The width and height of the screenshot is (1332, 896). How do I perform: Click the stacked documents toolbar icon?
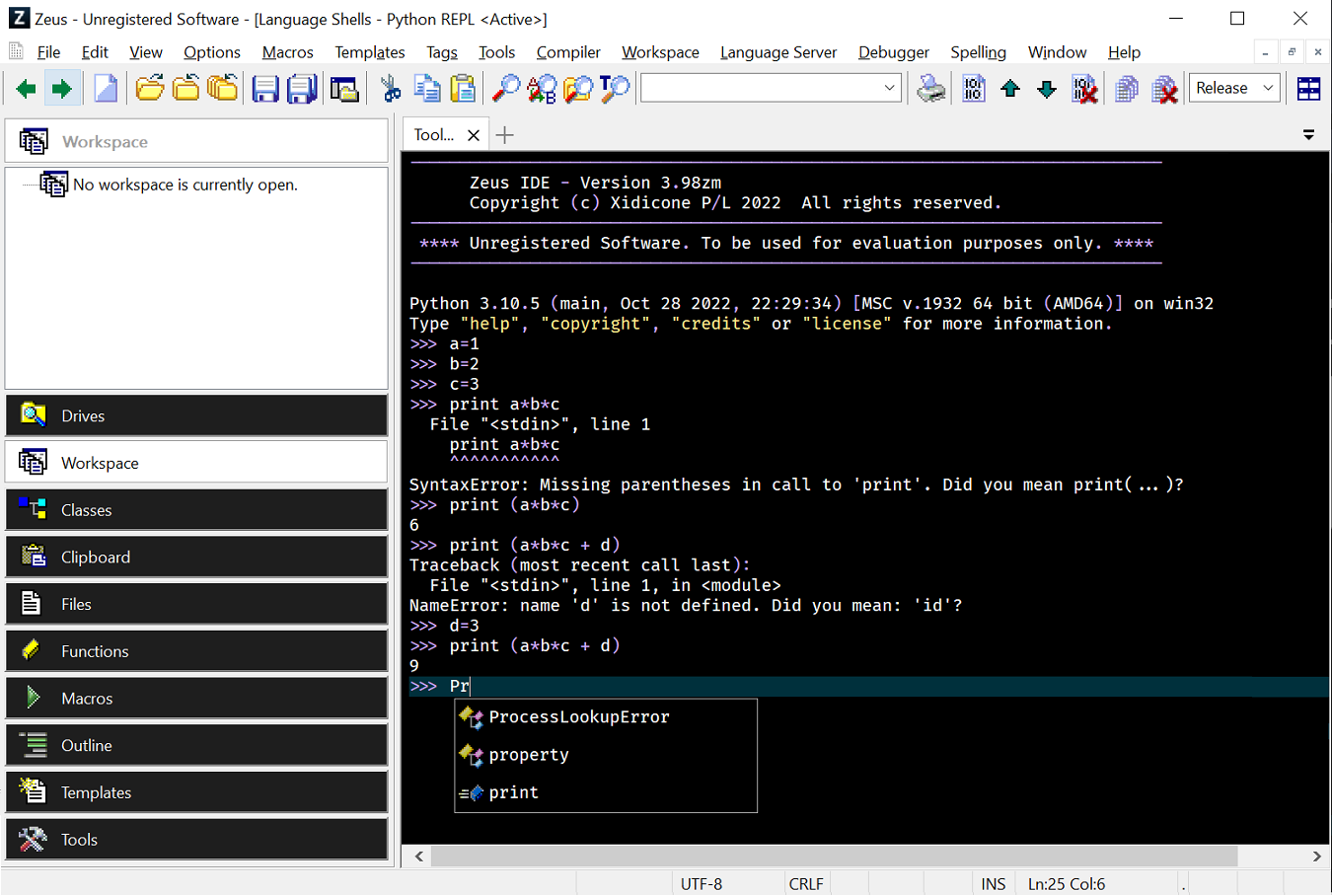[x=1127, y=89]
